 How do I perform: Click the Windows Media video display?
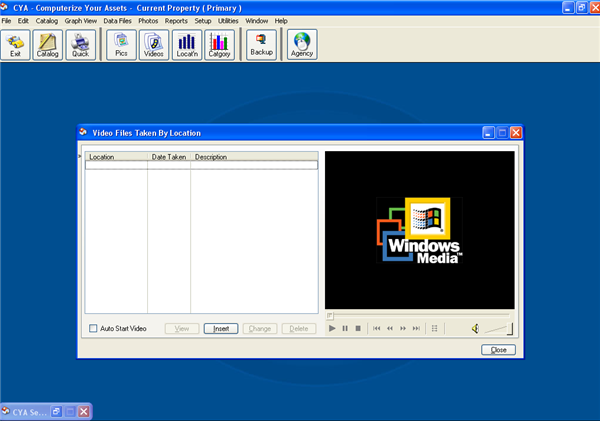point(420,230)
